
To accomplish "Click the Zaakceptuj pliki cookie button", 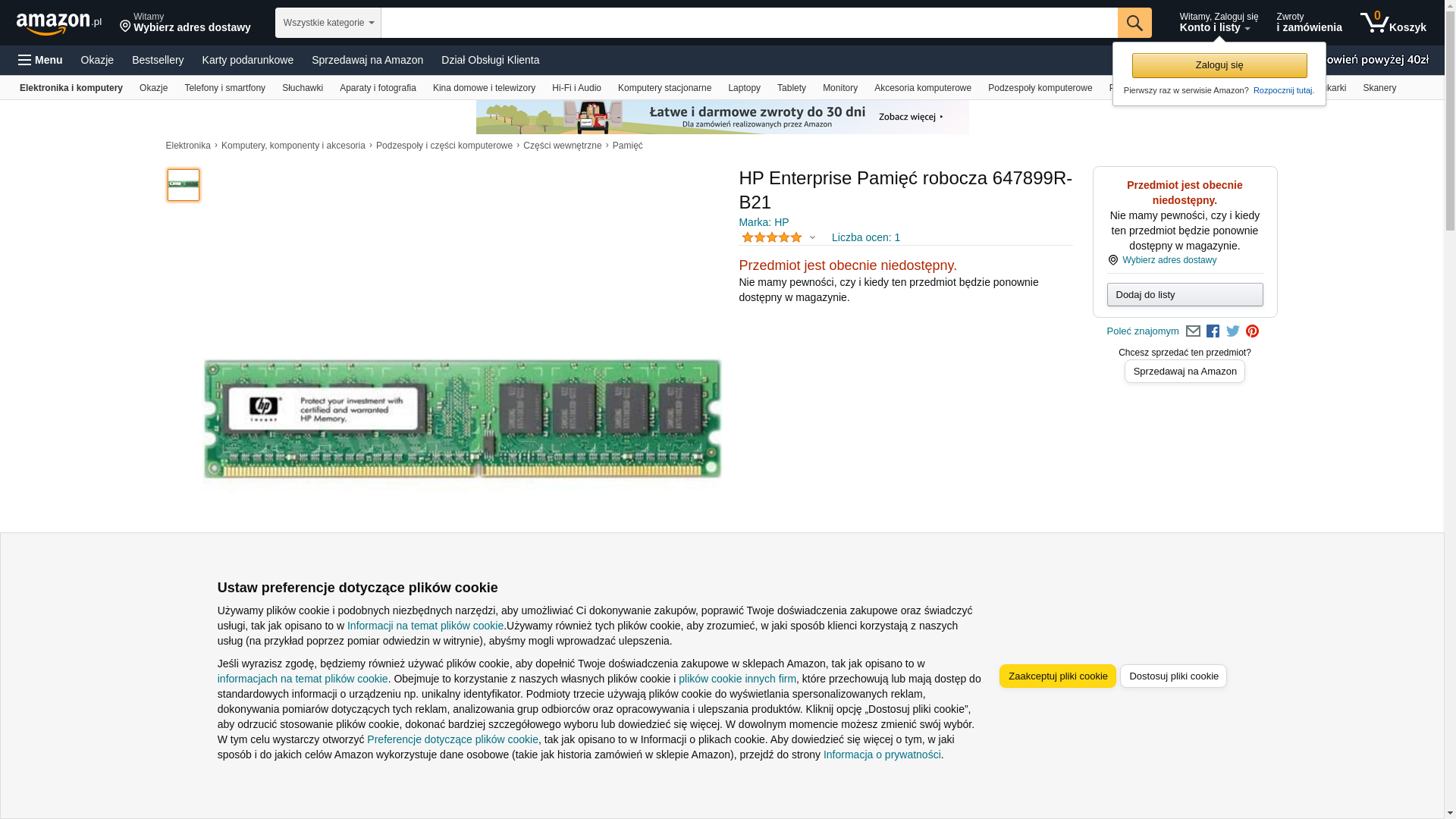I will 1057,676.
